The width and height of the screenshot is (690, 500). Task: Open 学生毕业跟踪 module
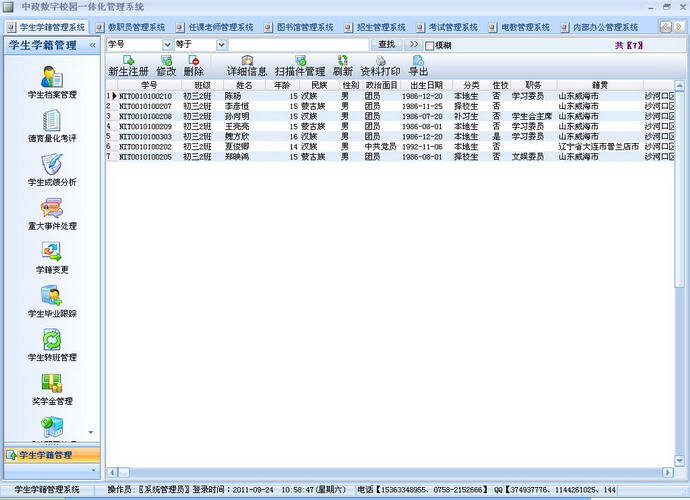(52, 301)
